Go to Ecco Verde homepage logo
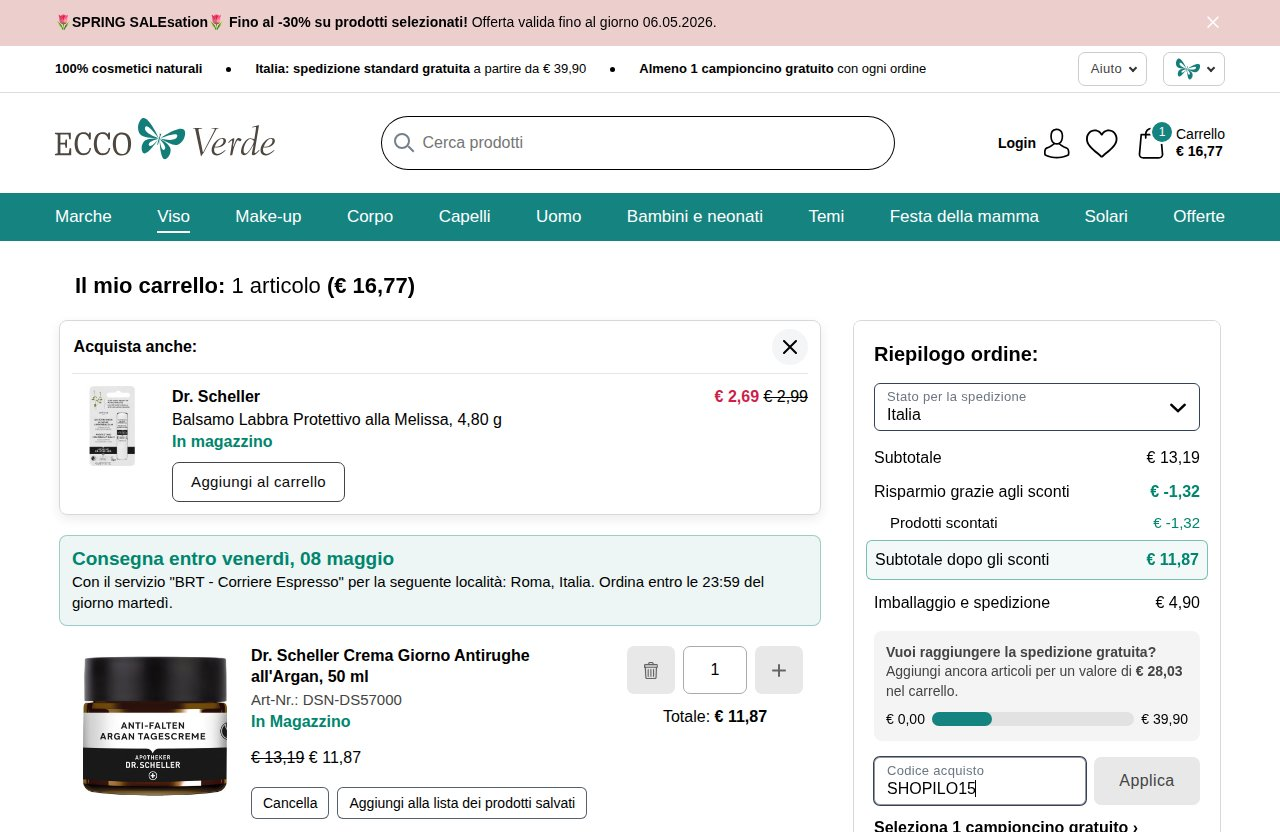 click(165, 140)
